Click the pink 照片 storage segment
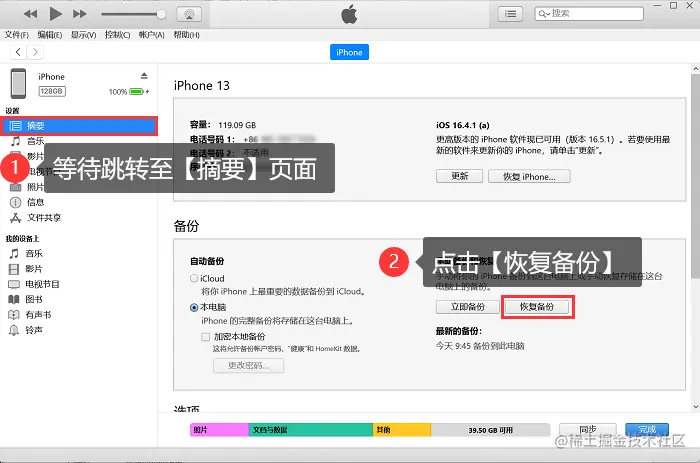The image size is (700, 463). [219, 430]
